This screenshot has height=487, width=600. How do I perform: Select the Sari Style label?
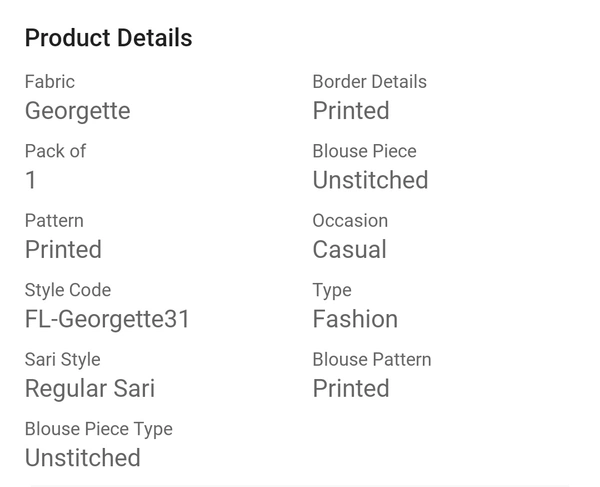62,360
